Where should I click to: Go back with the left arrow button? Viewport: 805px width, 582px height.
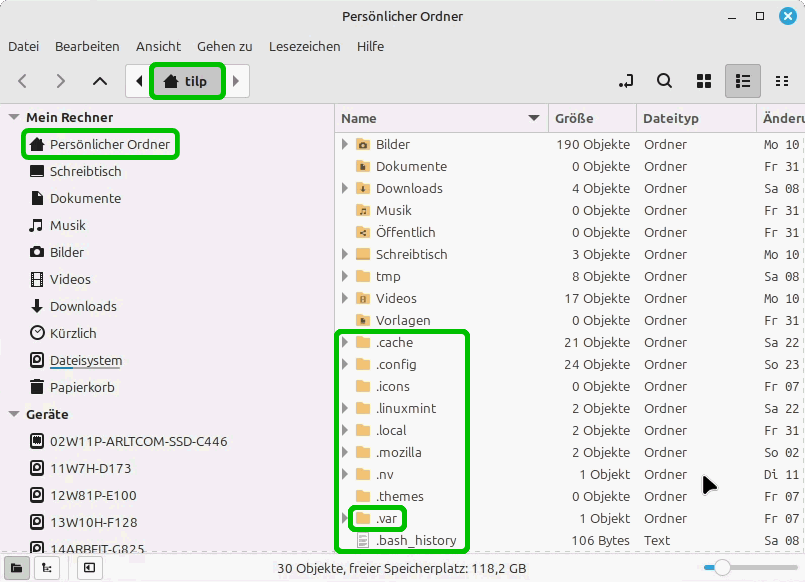pos(23,81)
